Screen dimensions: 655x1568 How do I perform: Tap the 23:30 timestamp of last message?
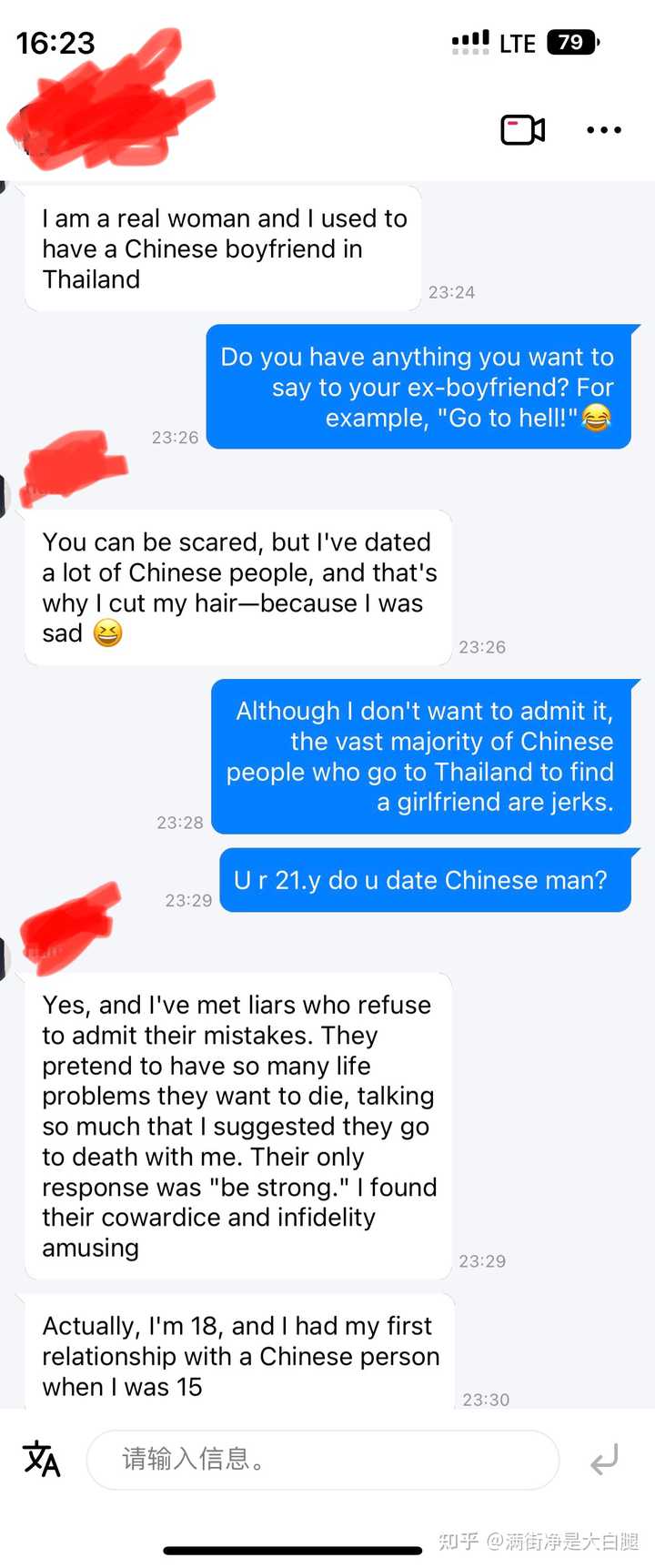point(486,1400)
